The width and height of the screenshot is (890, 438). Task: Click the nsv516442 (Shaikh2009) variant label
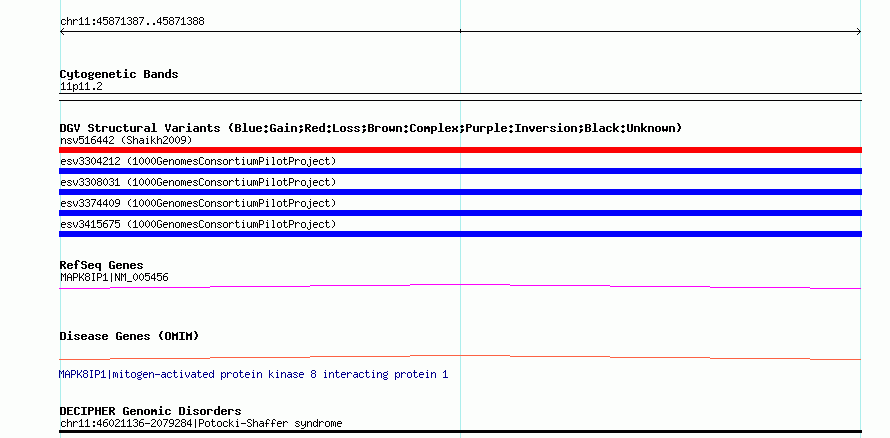coord(126,140)
